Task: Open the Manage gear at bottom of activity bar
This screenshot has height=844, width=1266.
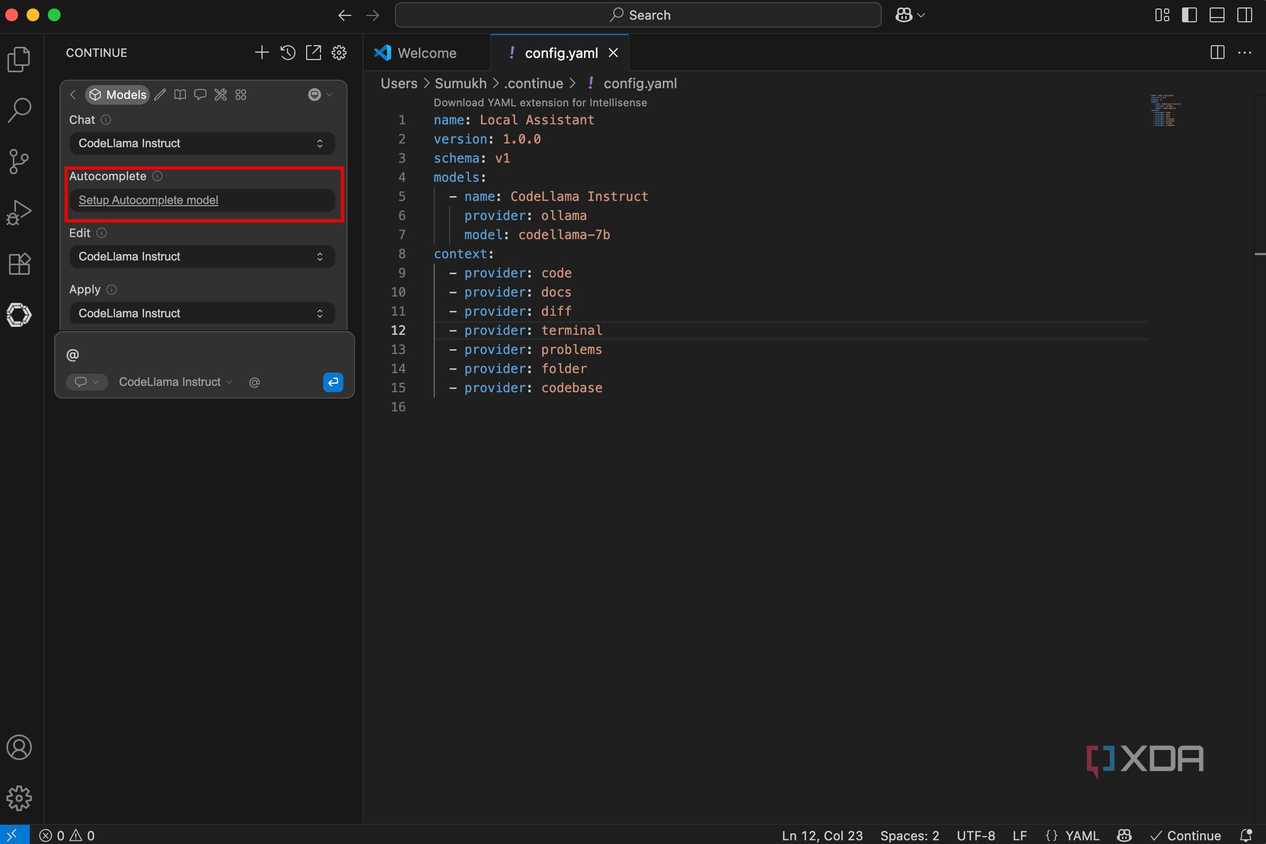Action: [x=19, y=798]
